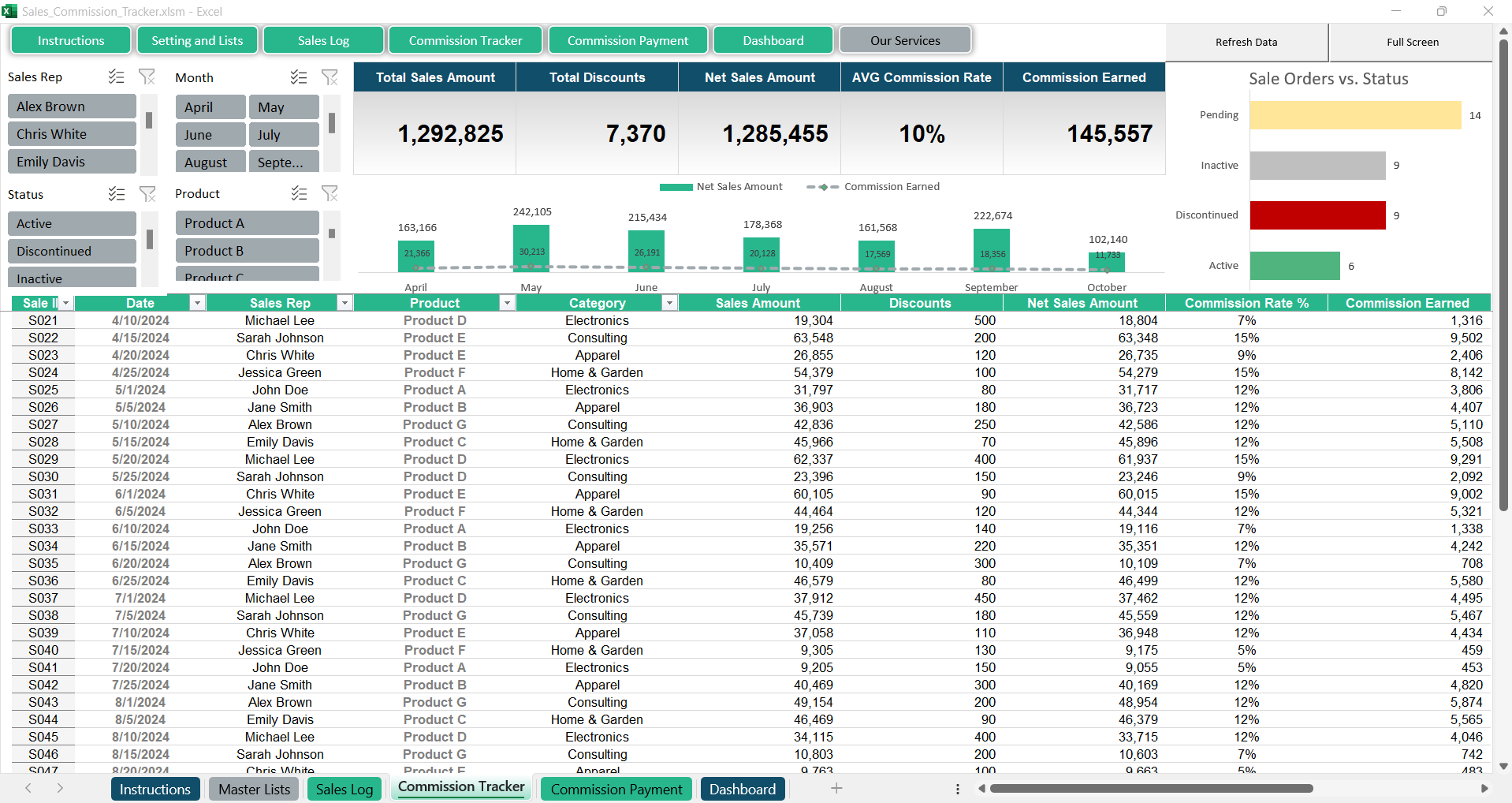
Task: Click multi-select icon in Sales Rep slicer
Action: point(117,77)
